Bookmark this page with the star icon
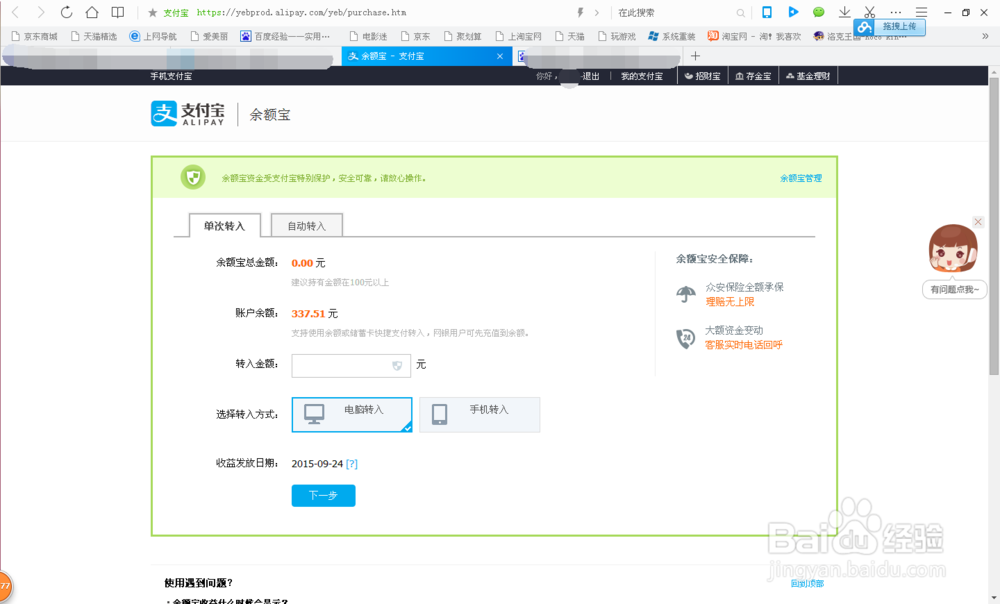 [152, 12]
